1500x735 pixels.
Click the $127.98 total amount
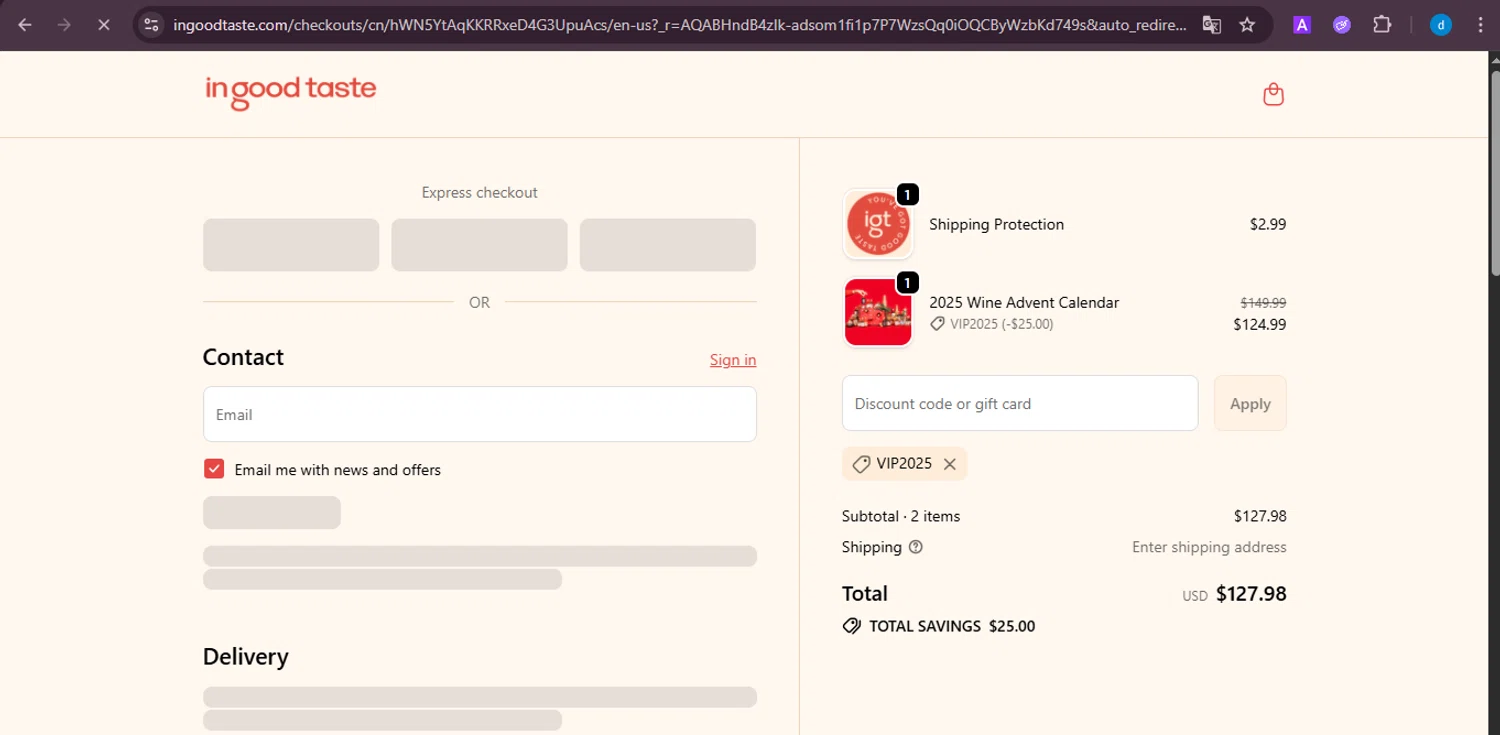[1251, 594]
